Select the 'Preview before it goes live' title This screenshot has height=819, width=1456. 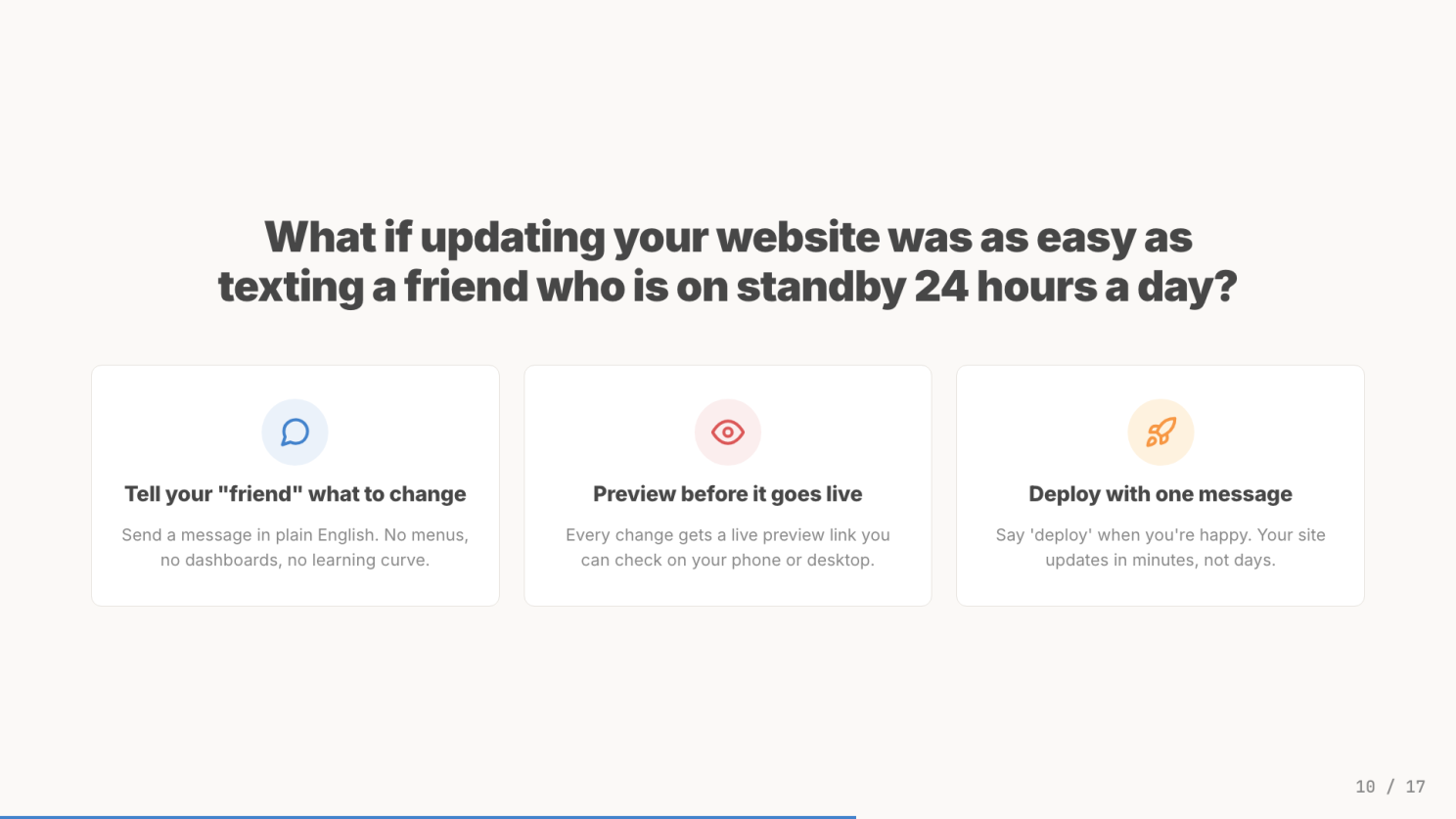pos(728,494)
